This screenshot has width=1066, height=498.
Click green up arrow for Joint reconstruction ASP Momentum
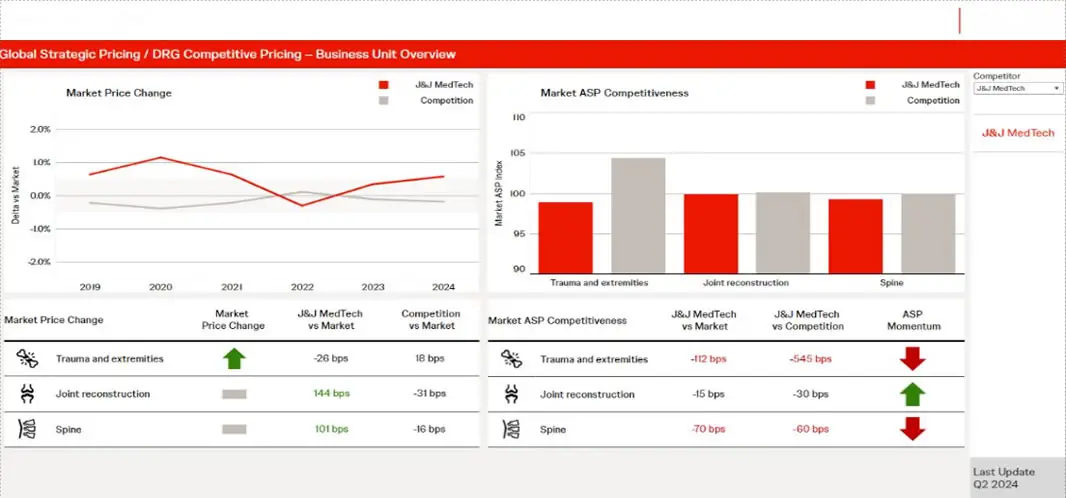point(912,394)
